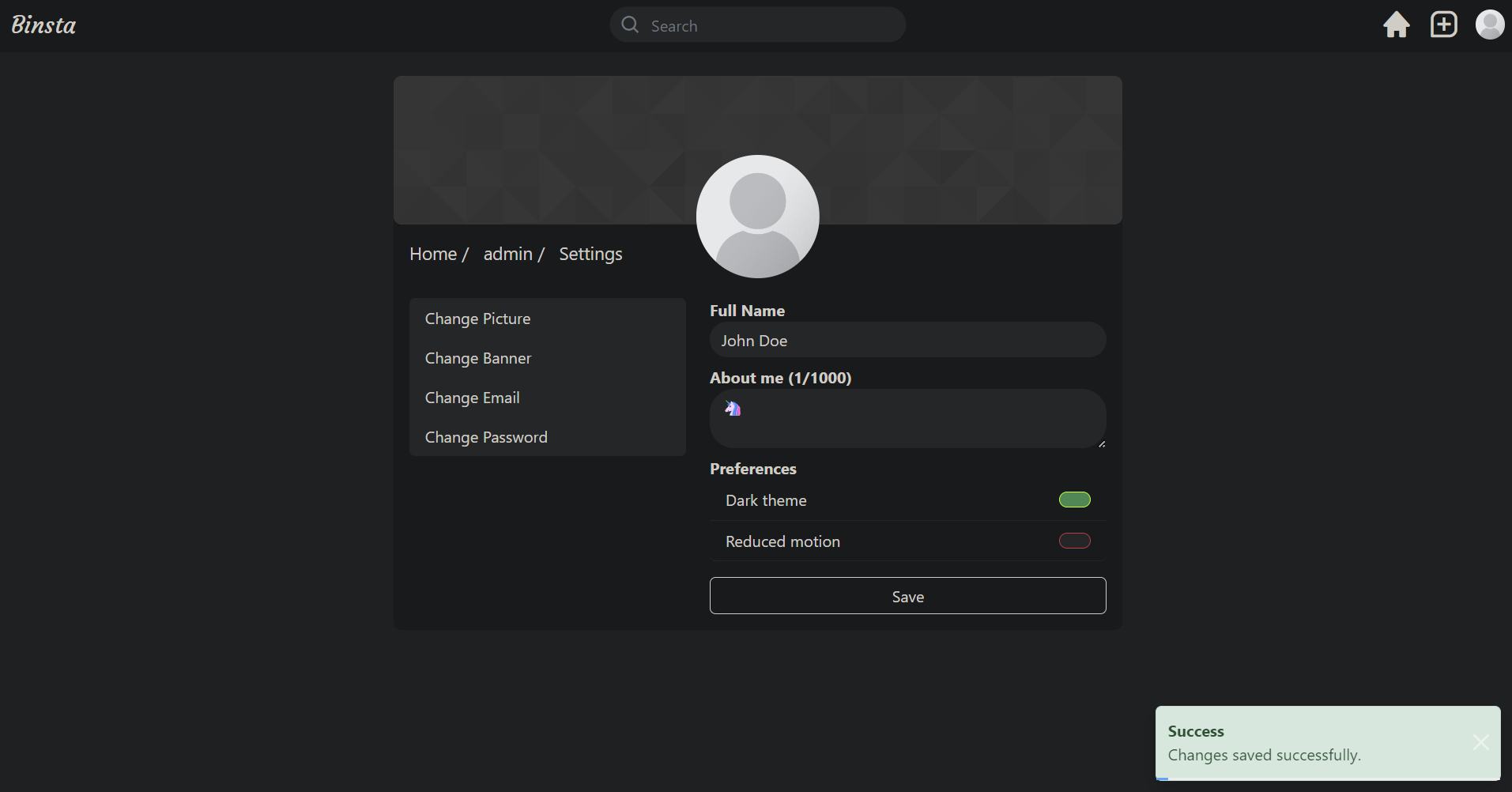1512x792 pixels.
Task: Click the profile picture placeholder avatar
Action: (757, 217)
